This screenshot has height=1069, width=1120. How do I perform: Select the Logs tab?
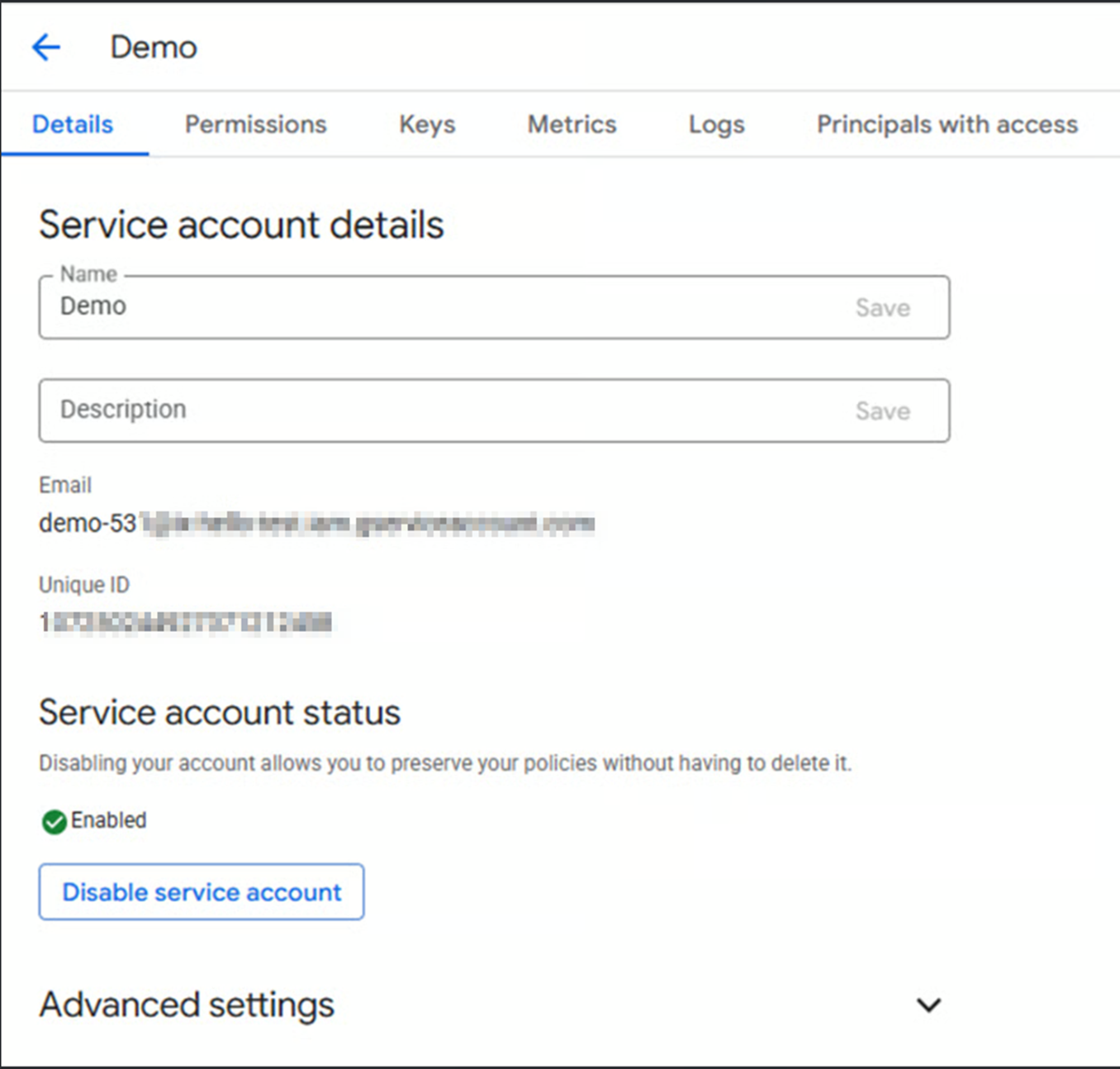click(716, 125)
